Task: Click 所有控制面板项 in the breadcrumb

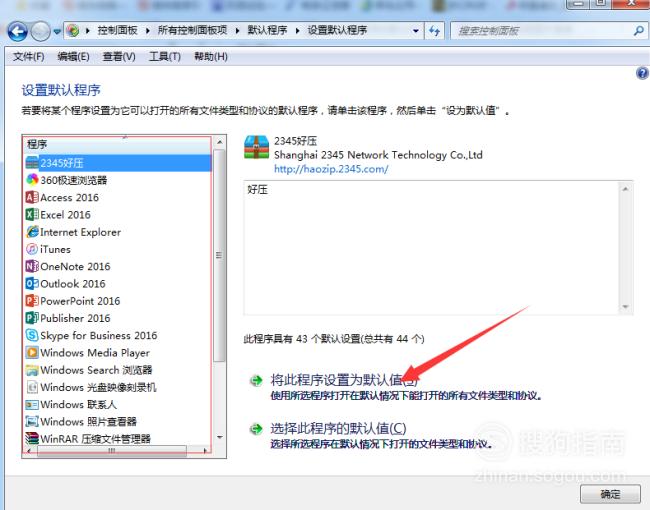Action: click(x=192, y=30)
